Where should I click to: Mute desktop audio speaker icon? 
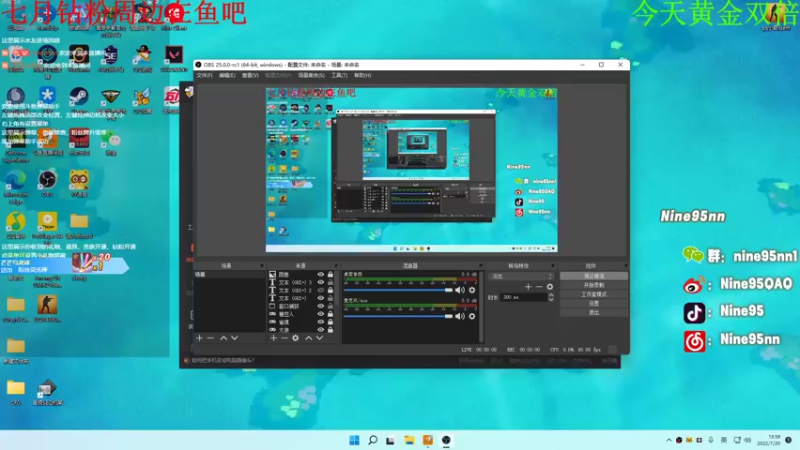pos(460,290)
